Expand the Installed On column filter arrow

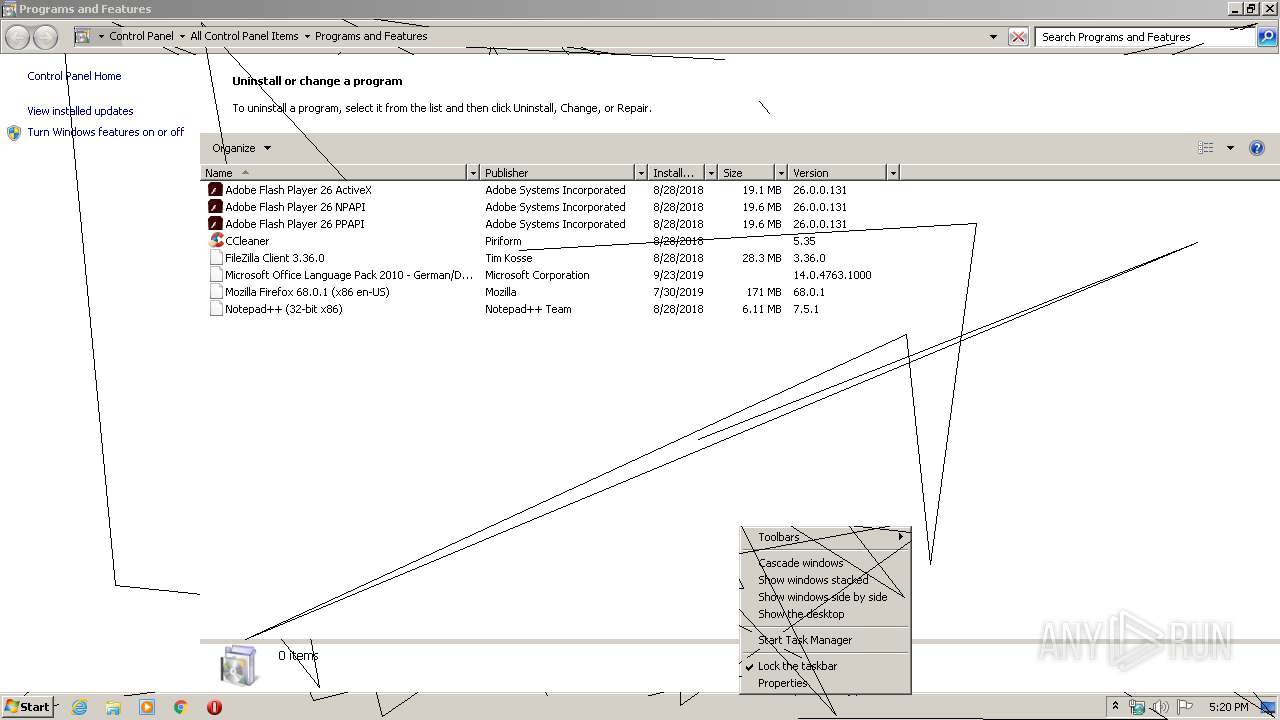[x=711, y=173]
